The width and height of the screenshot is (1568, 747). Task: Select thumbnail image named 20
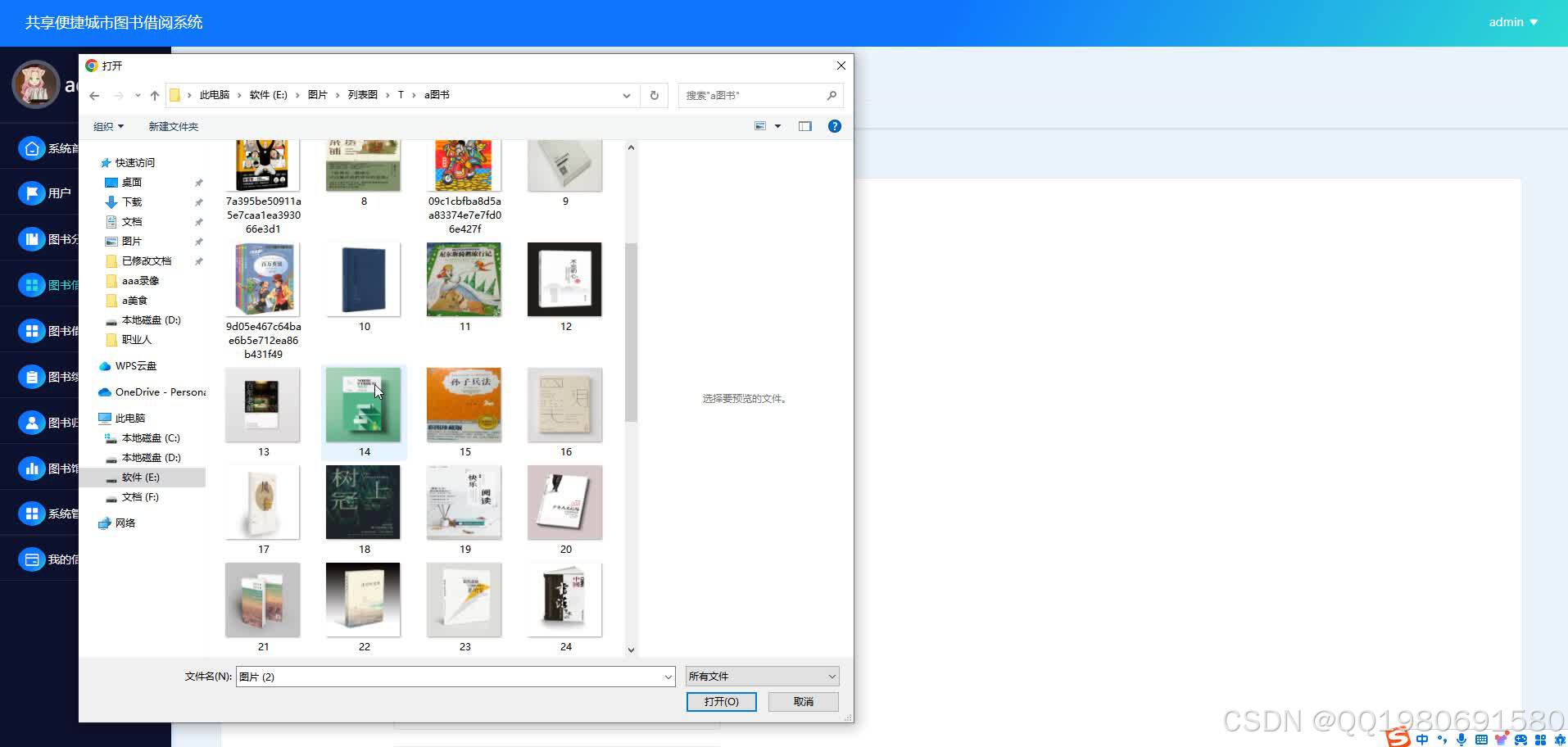[x=565, y=503]
